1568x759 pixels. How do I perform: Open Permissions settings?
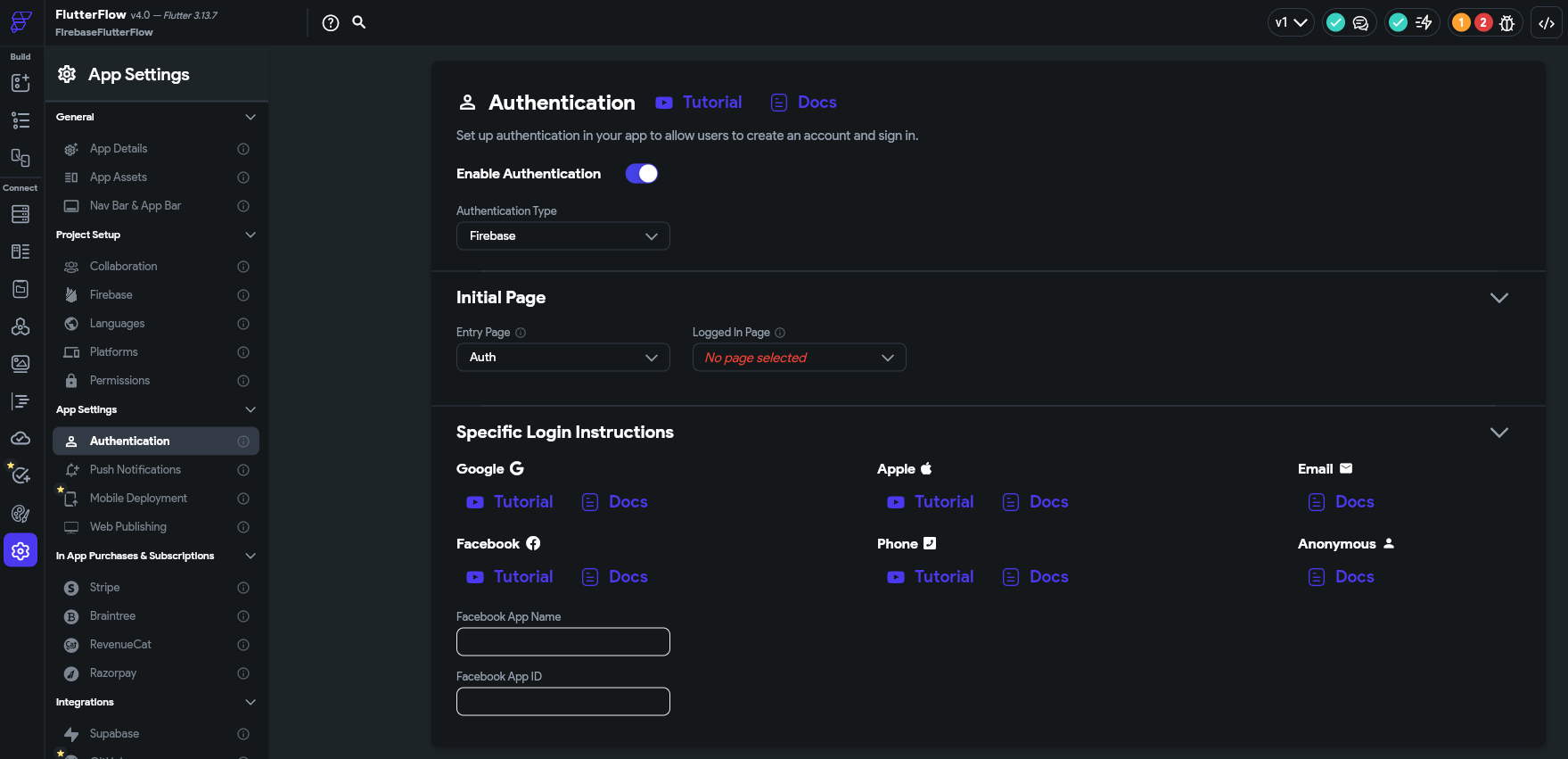[156, 381]
